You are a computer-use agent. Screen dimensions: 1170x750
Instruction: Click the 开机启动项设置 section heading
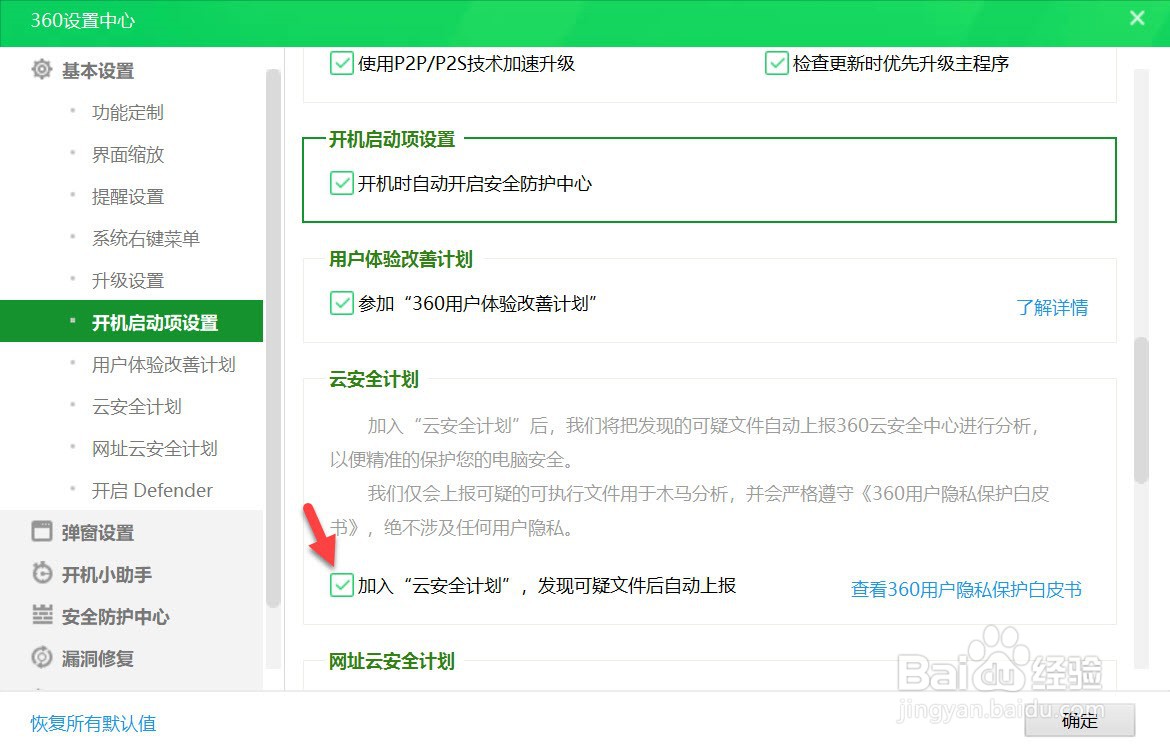click(392, 139)
